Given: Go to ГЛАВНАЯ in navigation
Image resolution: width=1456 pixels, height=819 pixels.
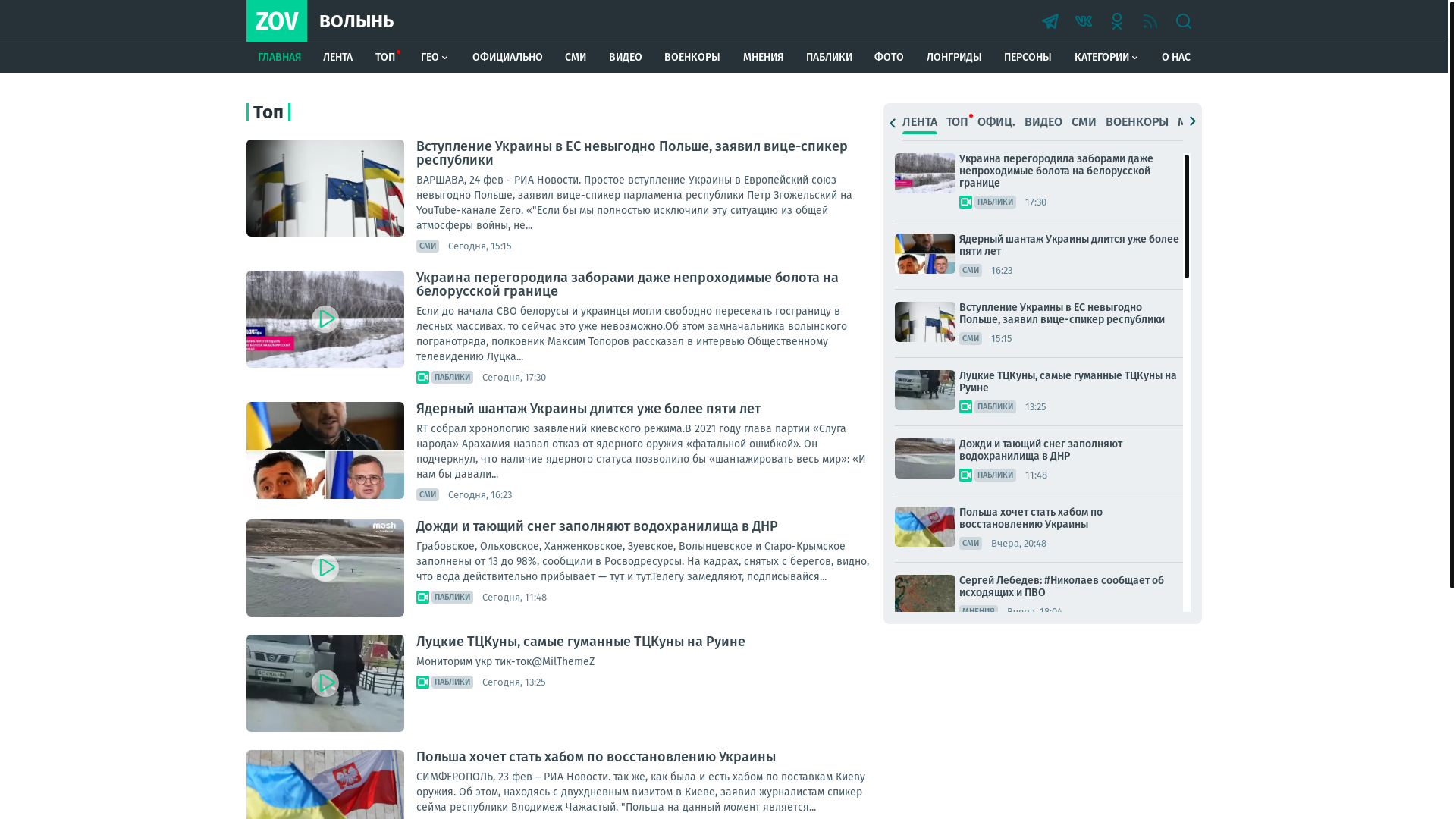Looking at the screenshot, I should tap(279, 58).
